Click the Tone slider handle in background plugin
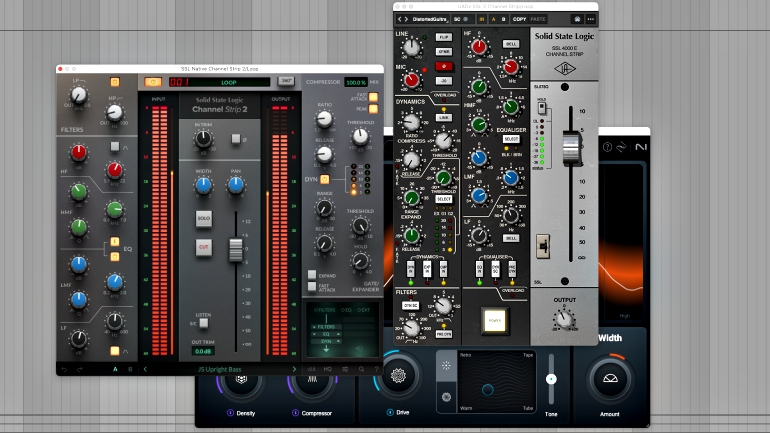The image size is (770, 433). pyautogui.click(x=551, y=379)
